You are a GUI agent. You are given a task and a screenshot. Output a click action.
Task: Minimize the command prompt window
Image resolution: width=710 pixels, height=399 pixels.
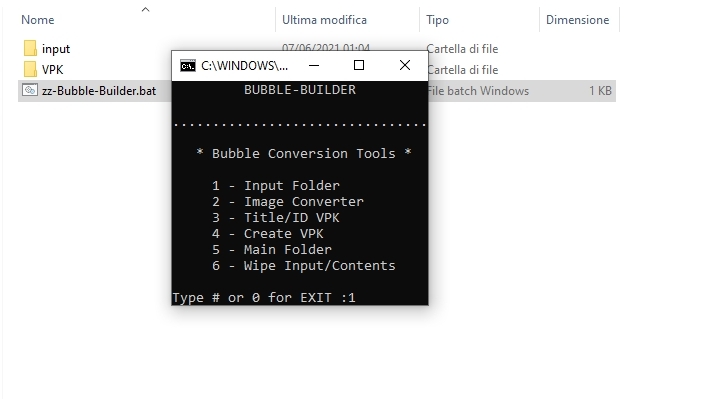314,66
